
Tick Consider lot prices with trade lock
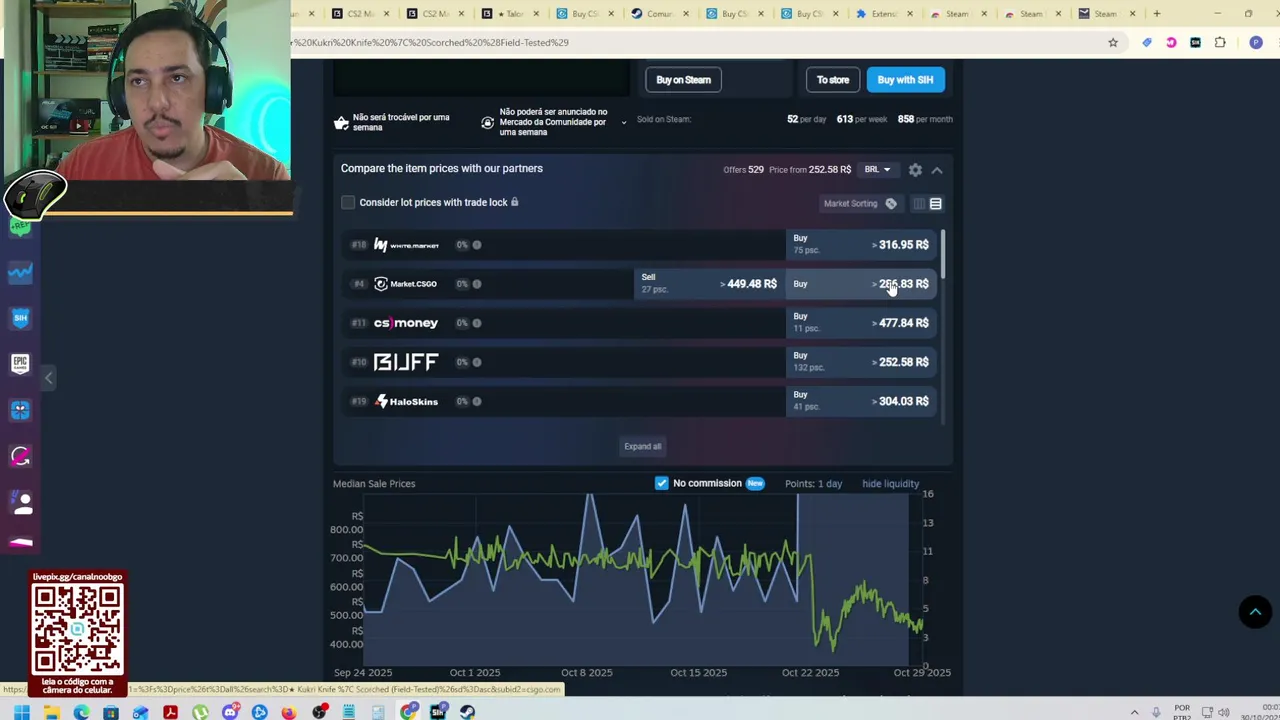[x=348, y=202]
